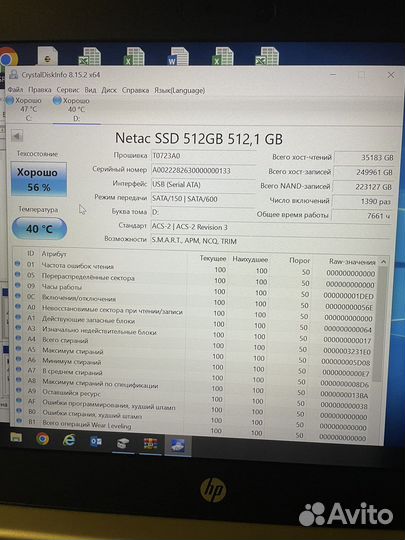Open the Диск menu
This screenshot has height=540, width=405.
(x=109, y=90)
